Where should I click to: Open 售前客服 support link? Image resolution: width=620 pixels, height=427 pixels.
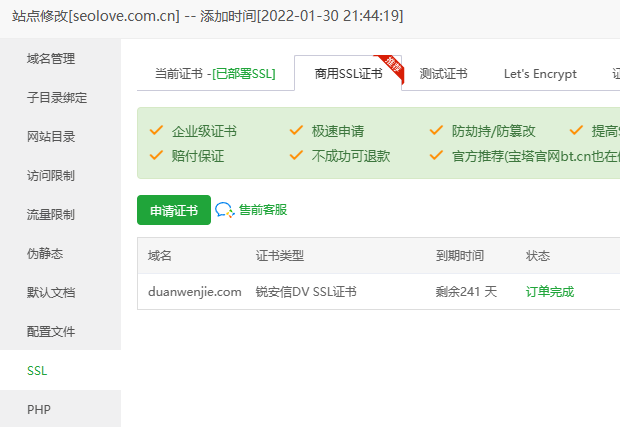pos(263,210)
